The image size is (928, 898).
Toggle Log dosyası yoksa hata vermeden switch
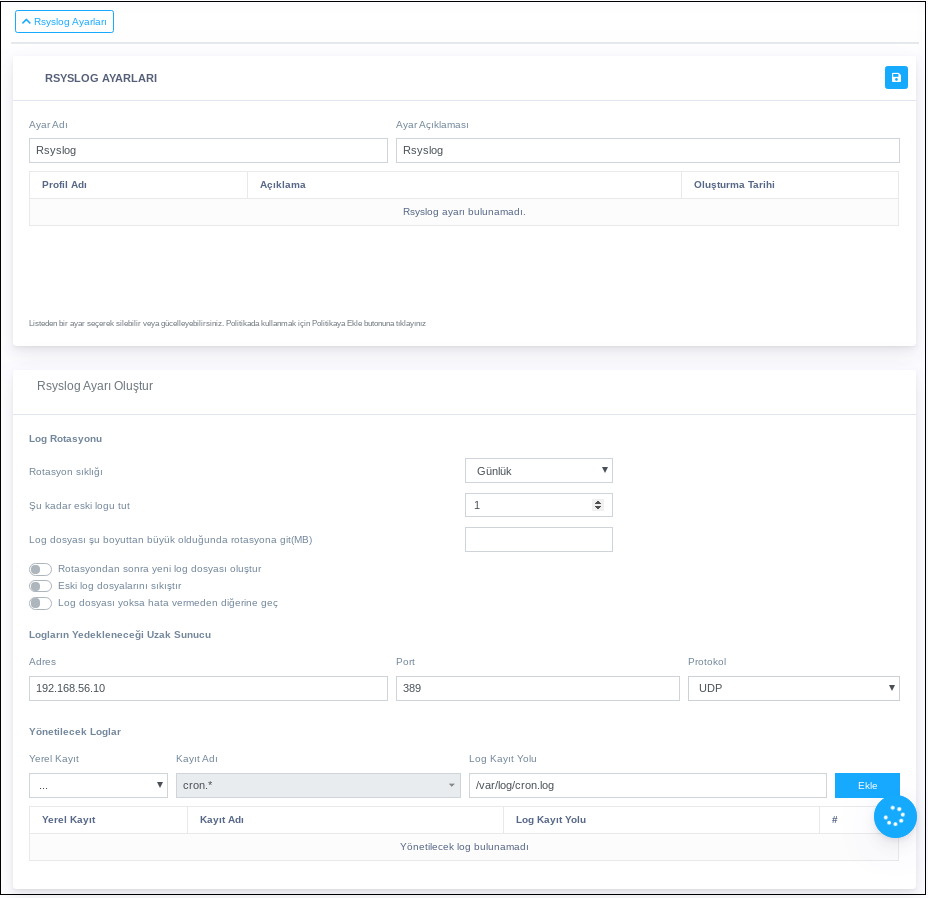pos(40,603)
